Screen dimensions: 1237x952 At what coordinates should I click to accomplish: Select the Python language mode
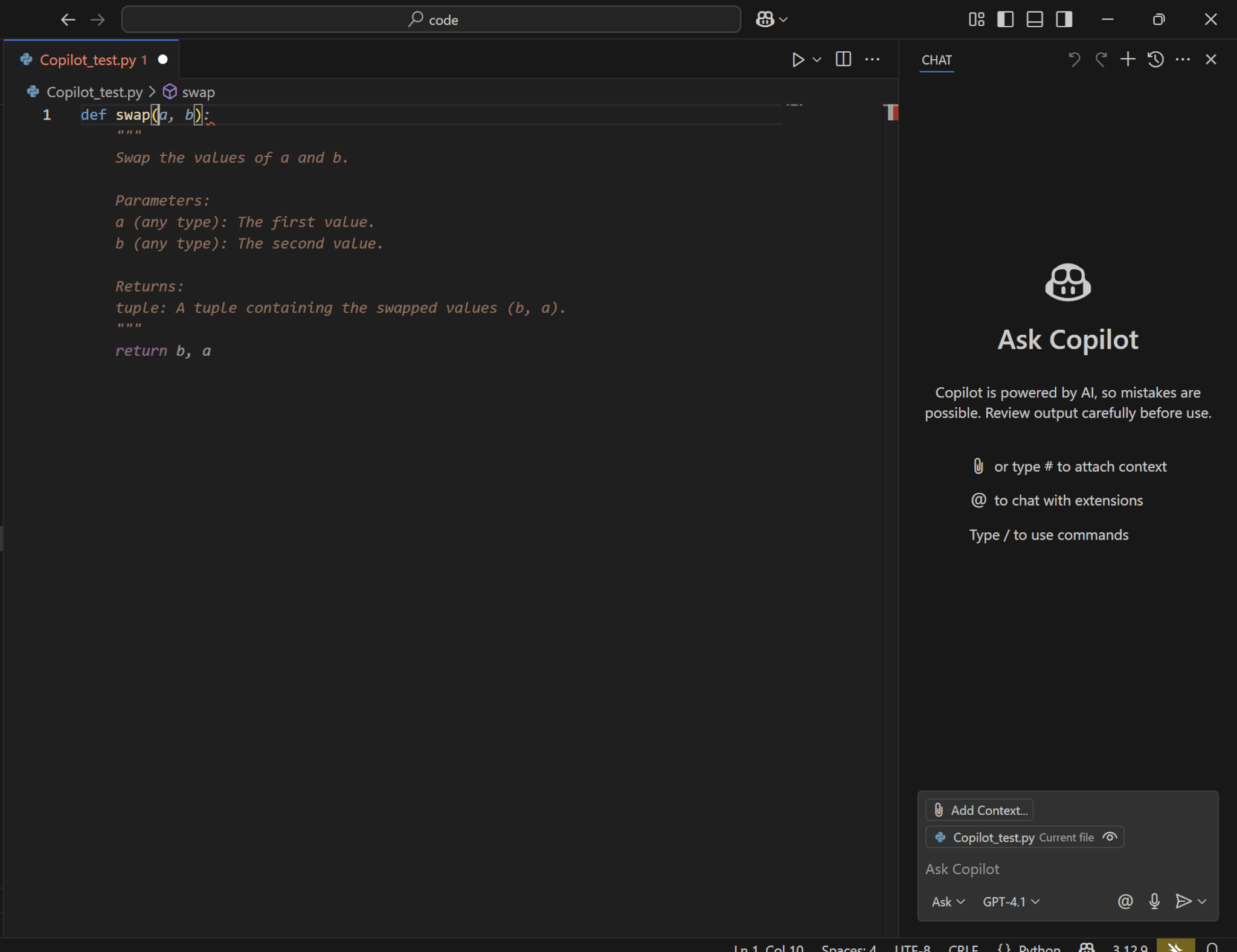pyautogui.click(x=1039, y=947)
